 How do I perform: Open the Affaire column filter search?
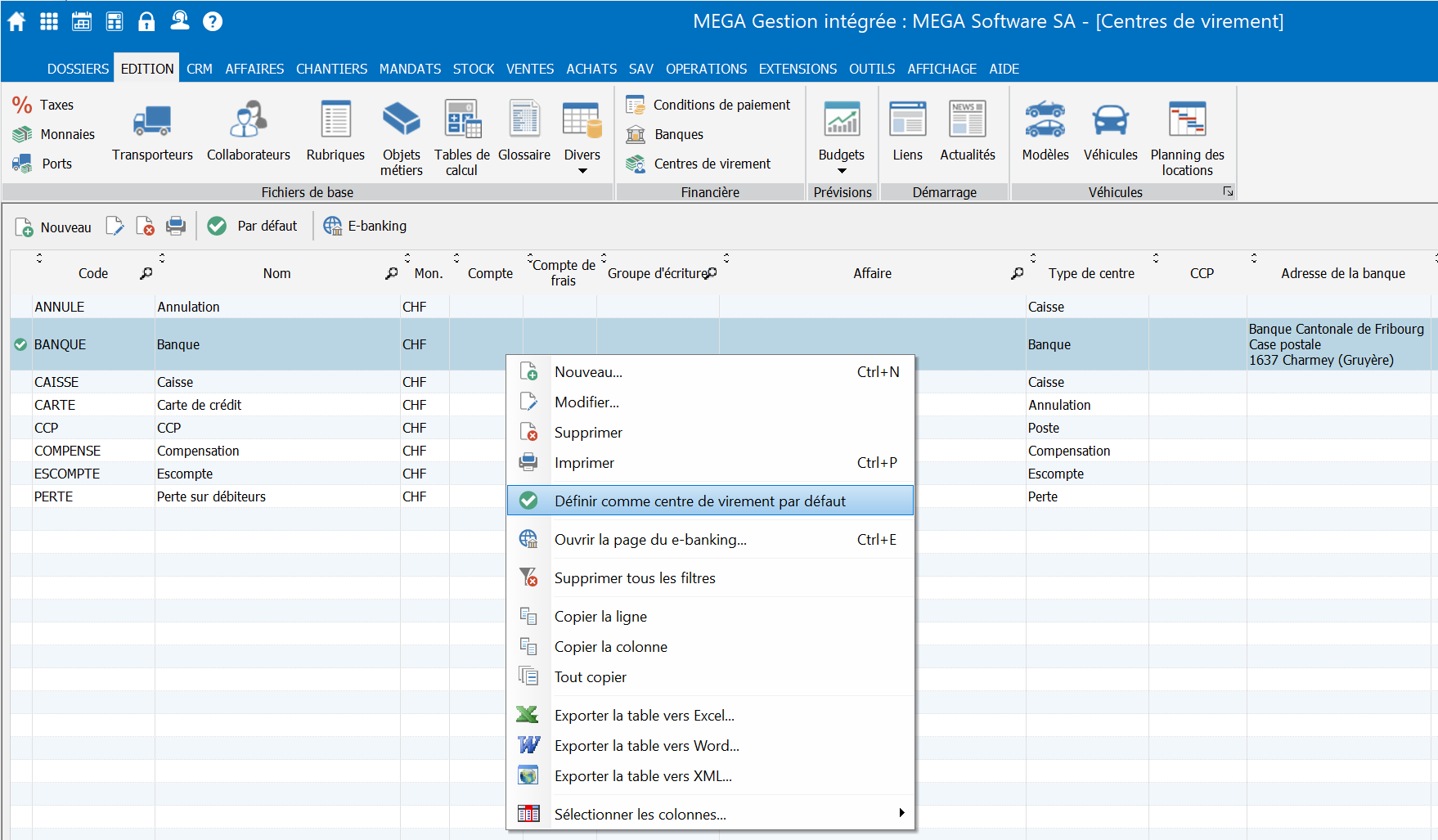(x=1017, y=273)
